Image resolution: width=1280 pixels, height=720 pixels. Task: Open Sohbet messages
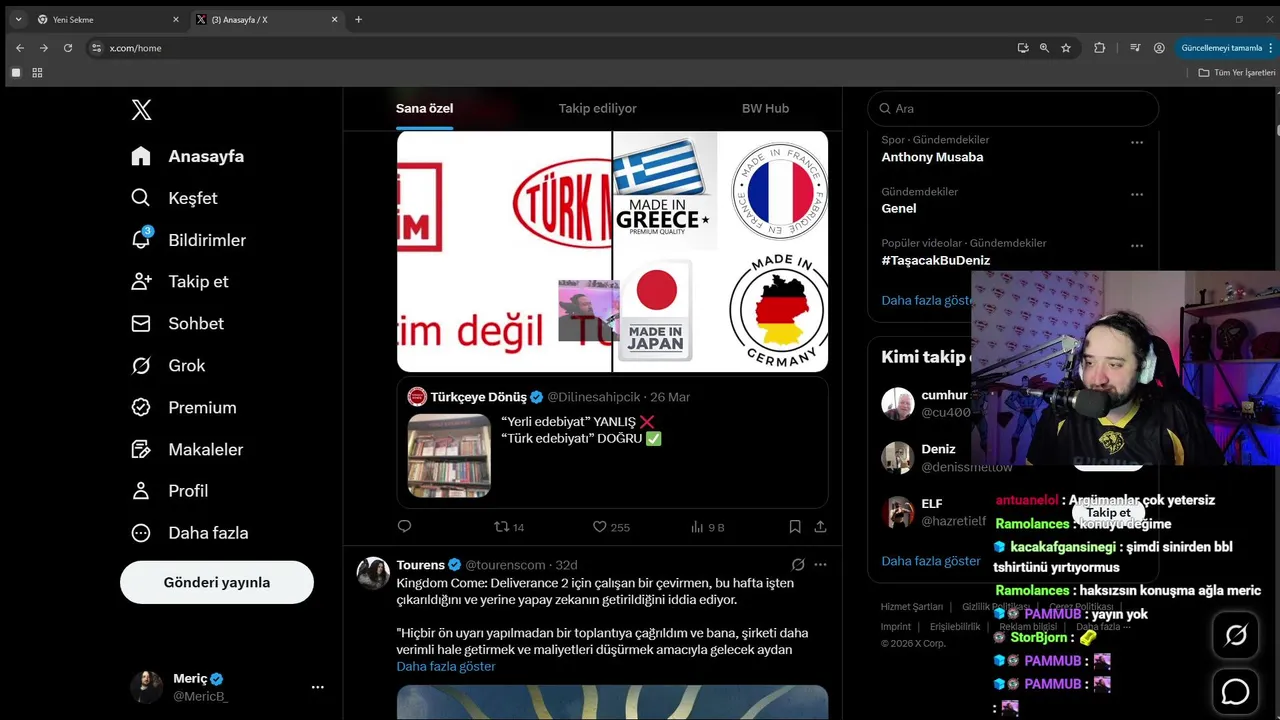click(x=177, y=324)
